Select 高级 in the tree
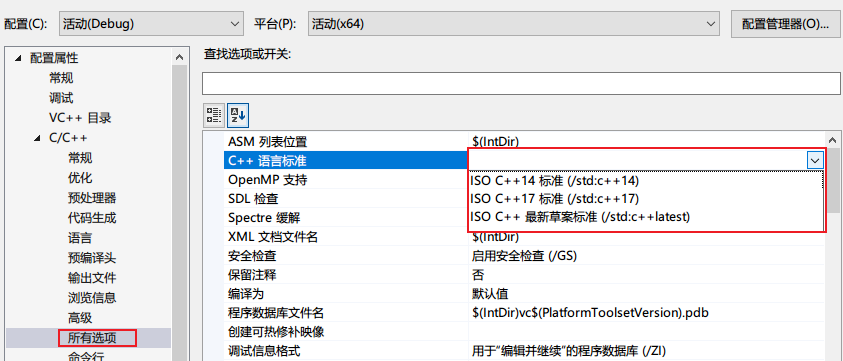The height and width of the screenshot is (361, 843). point(80,317)
